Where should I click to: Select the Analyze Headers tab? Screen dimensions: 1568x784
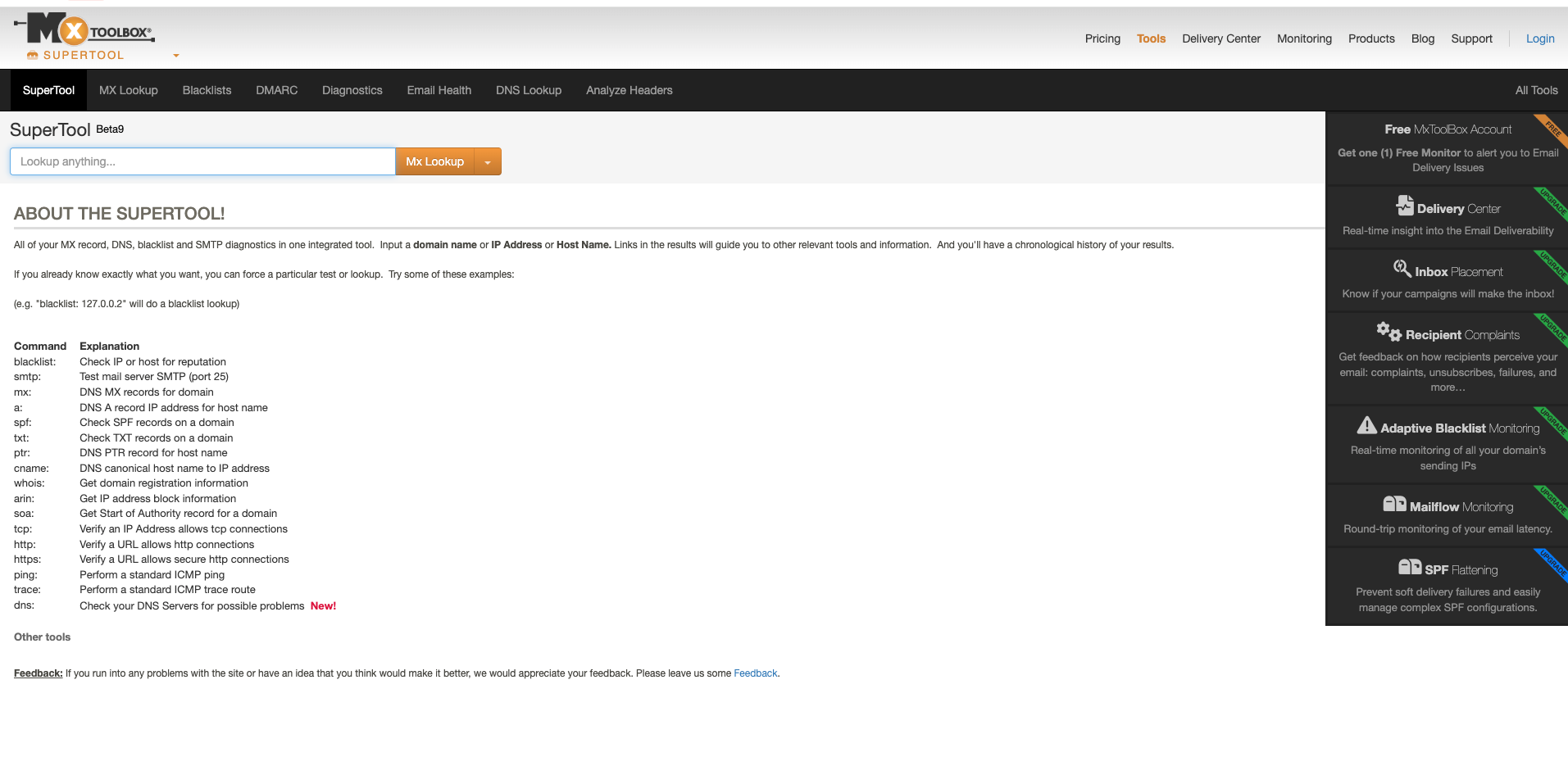629,90
